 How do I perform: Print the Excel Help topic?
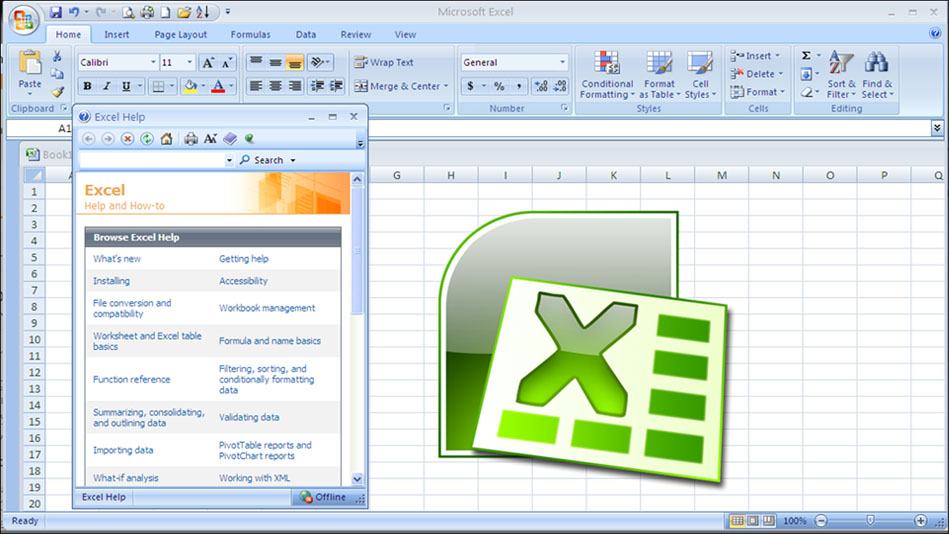pyautogui.click(x=191, y=139)
